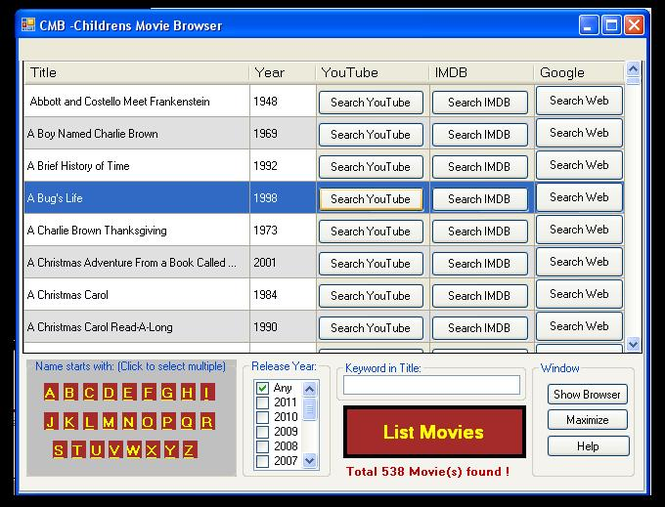The image size is (665, 507).
Task: Search IMDB for A Christmas Carol 1984
Action: click(x=480, y=296)
